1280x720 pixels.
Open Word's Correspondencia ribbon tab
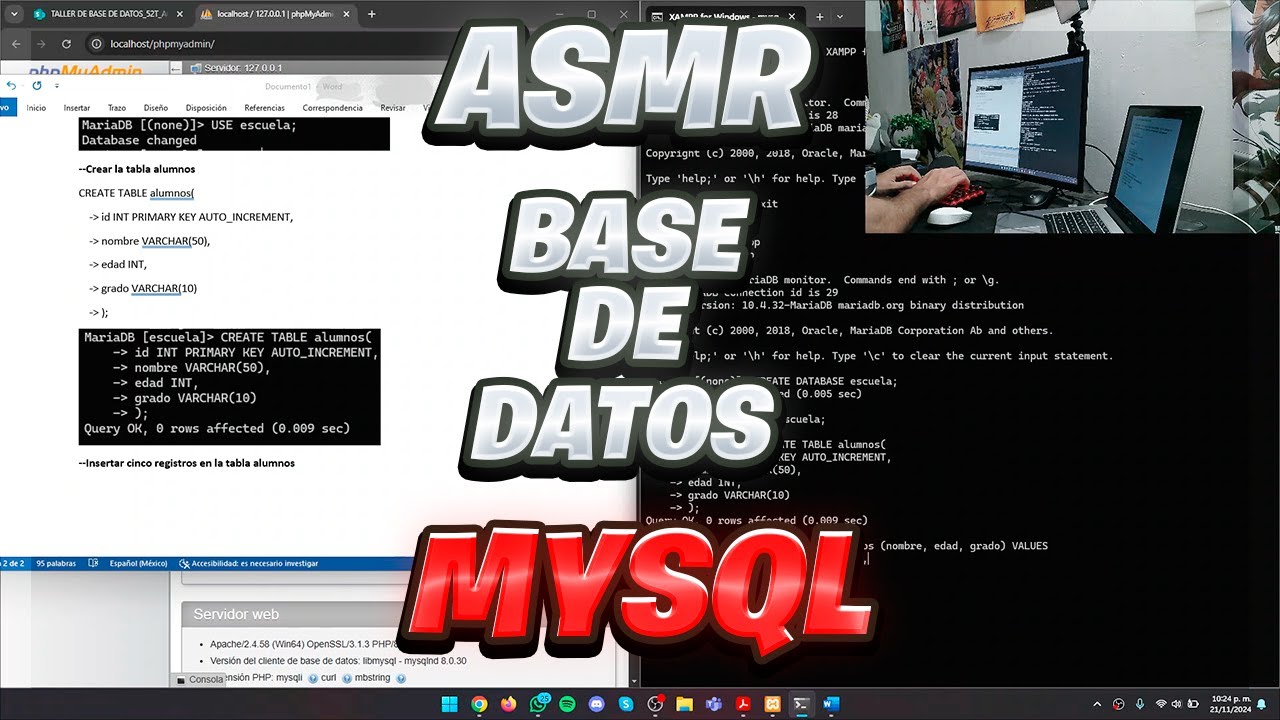332,107
